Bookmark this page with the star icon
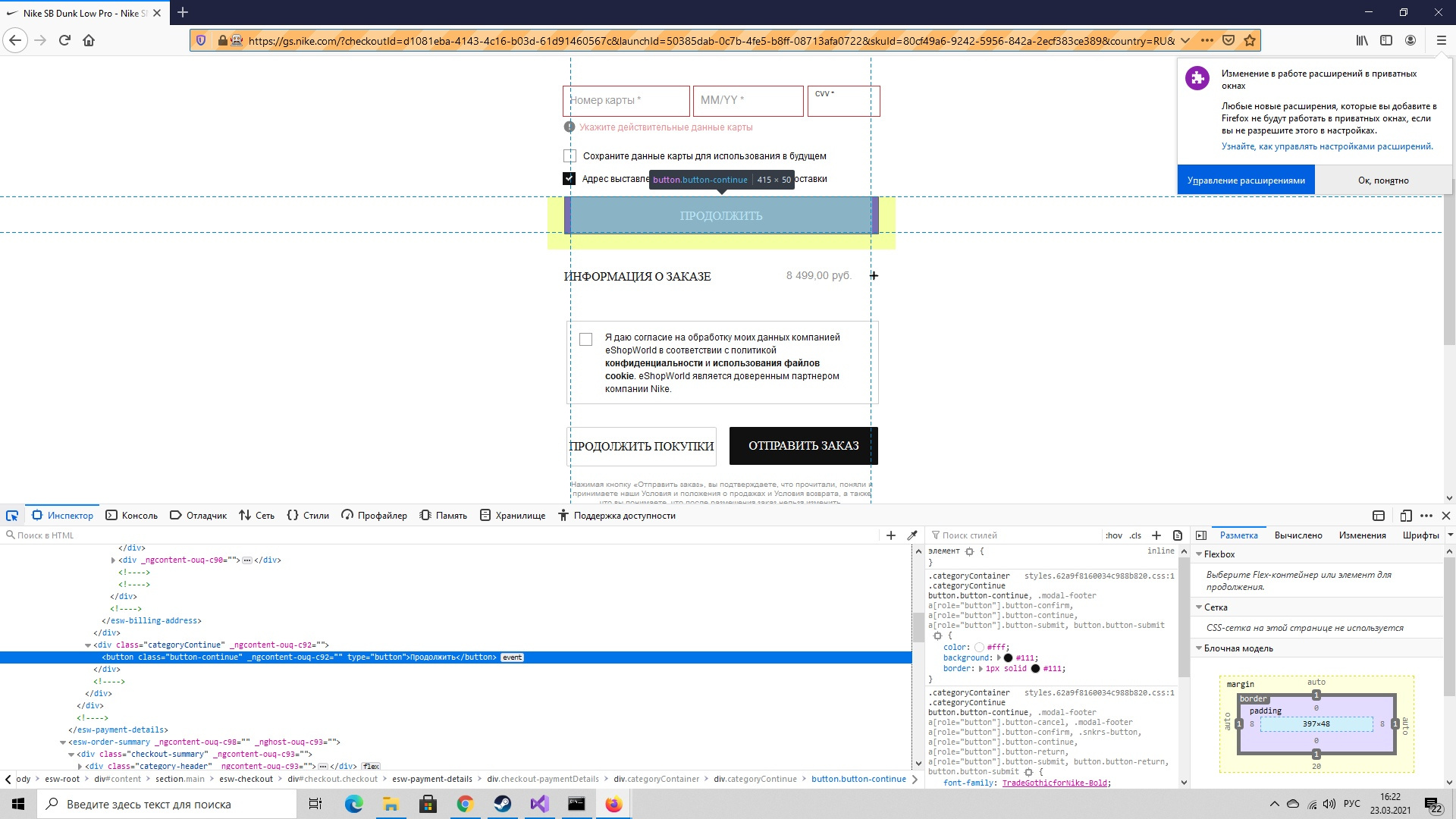Screen dimensions: 1456x819 click(1250, 40)
